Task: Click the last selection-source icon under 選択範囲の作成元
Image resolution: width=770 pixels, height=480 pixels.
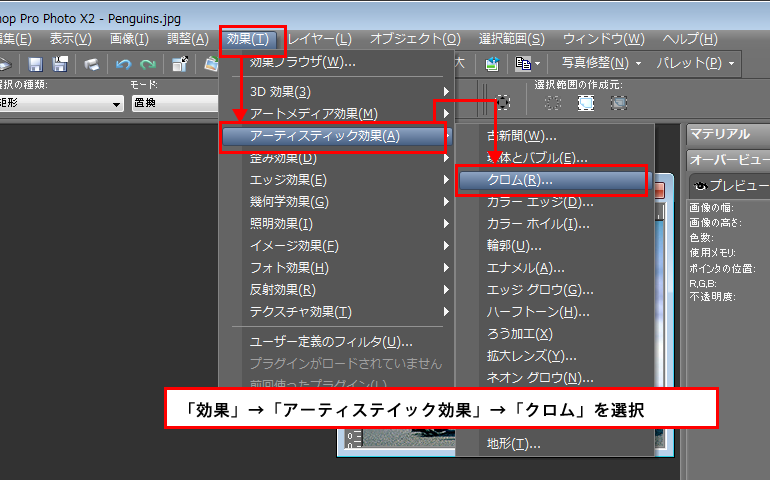Action: coord(619,103)
